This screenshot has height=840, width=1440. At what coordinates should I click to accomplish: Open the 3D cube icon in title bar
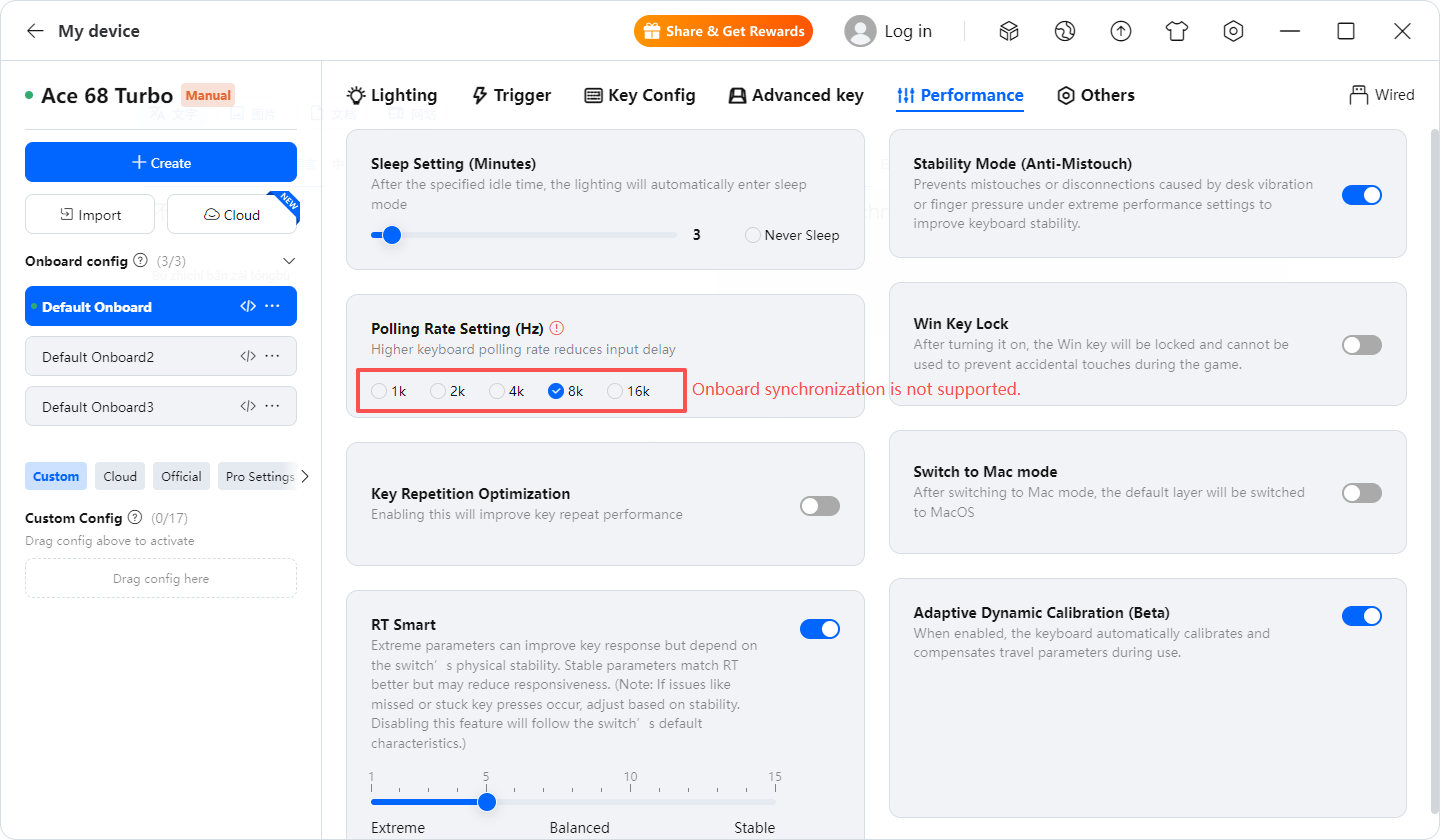[1009, 31]
